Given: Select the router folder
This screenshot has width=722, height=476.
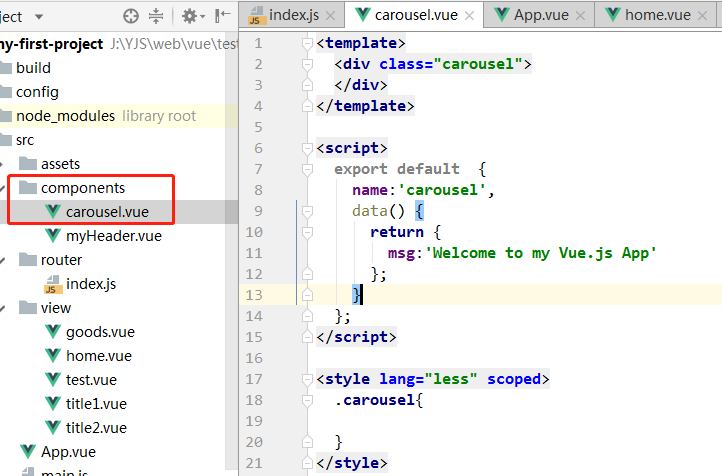Looking at the screenshot, I should pos(61,260).
